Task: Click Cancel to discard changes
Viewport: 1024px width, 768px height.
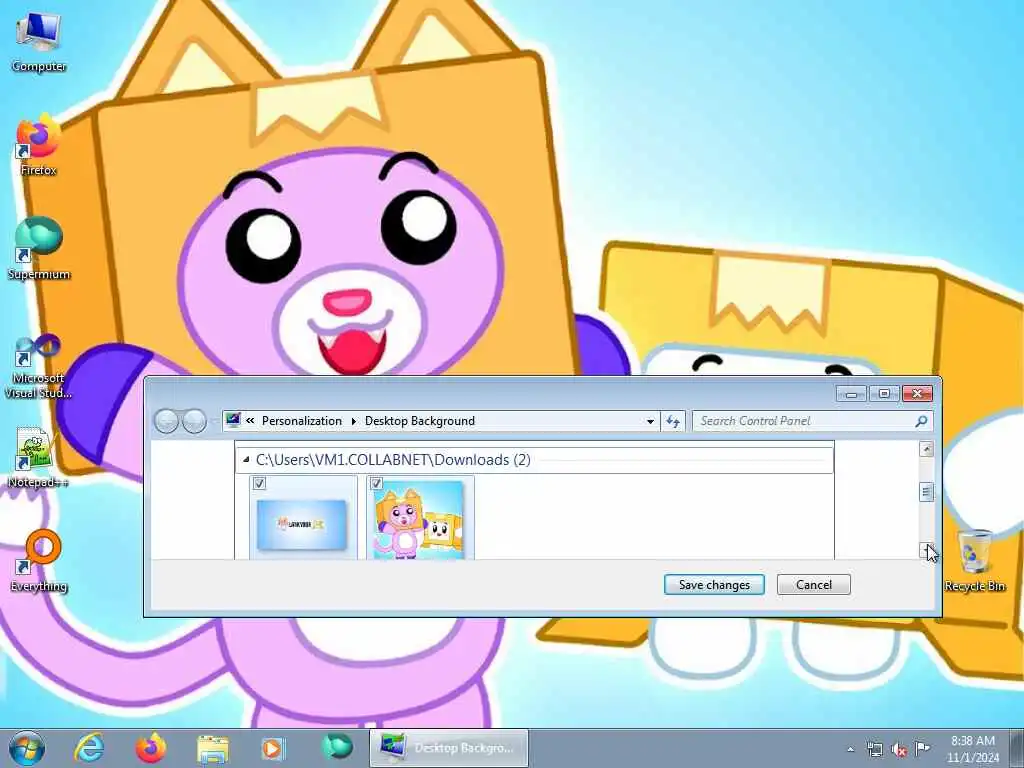Action: (814, 584)
